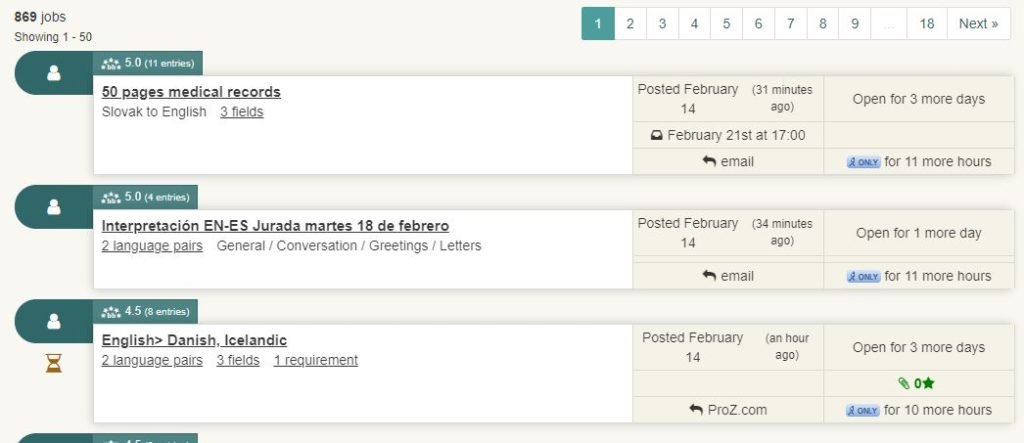Click '(31 minutes ago)' timestamp
This screenshot has width=1024, height=443.
[782, 98]
